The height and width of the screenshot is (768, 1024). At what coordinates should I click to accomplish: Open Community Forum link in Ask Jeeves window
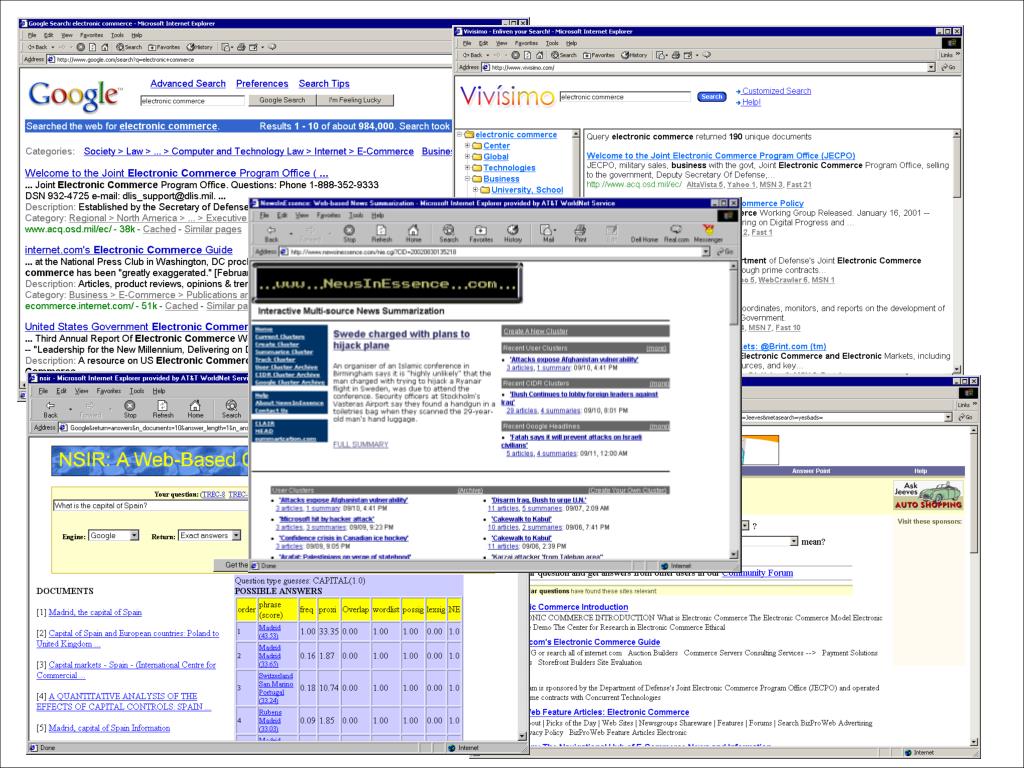point(758,573)
